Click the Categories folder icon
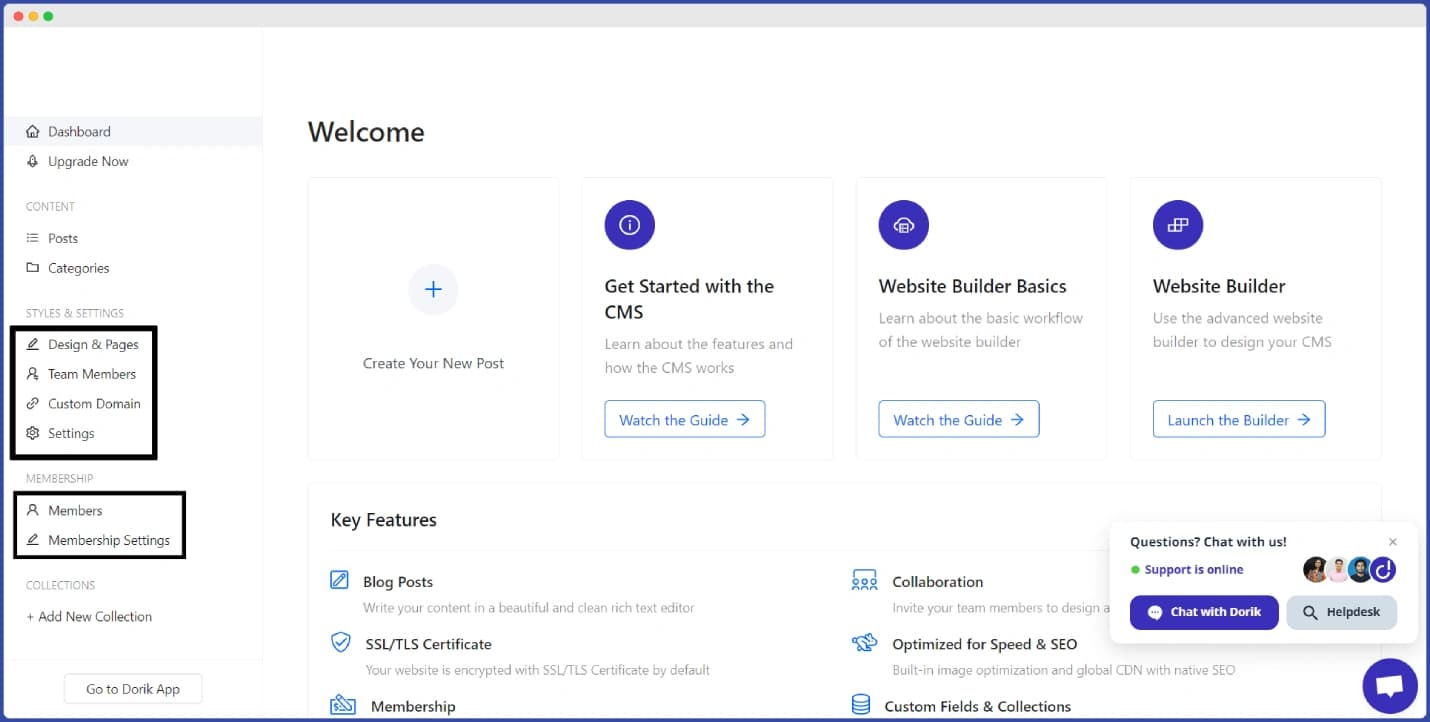This screenshot has height=722, width=1430. (x=33, y=268)
